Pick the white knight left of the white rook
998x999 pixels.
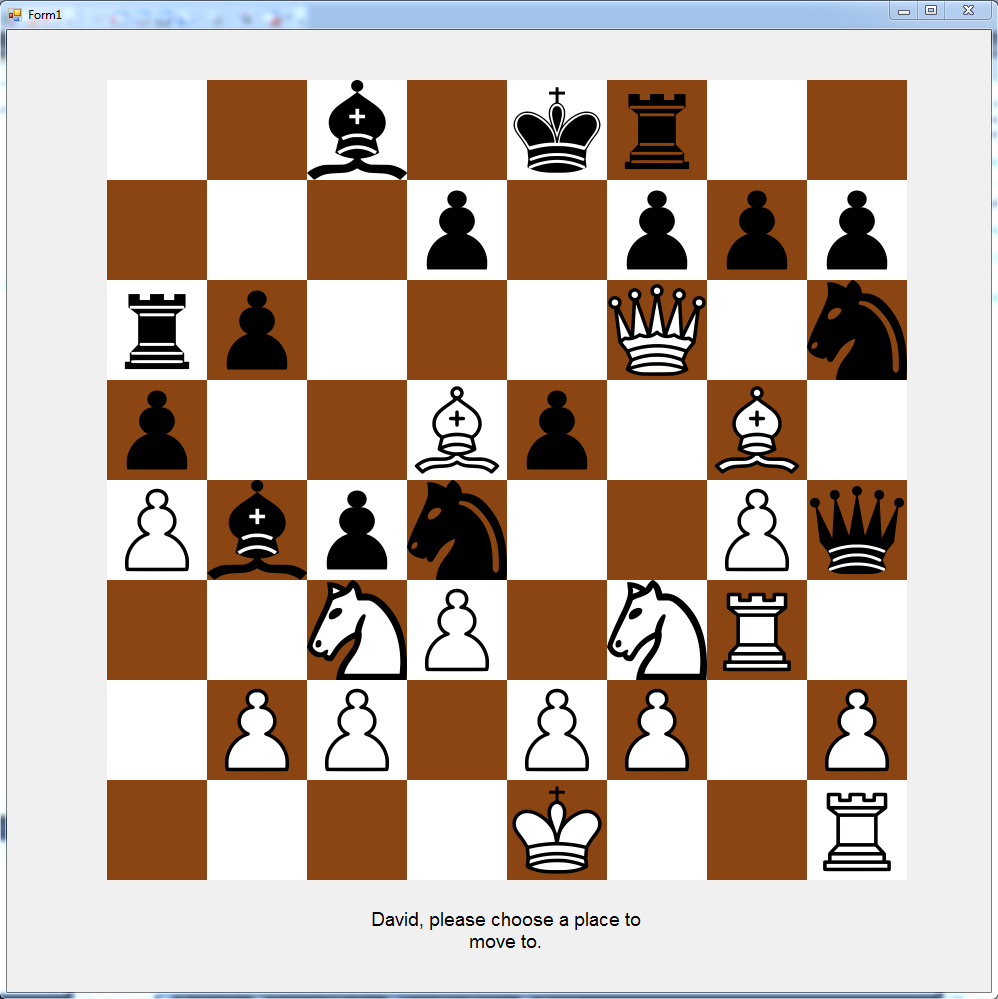(657, 630)
